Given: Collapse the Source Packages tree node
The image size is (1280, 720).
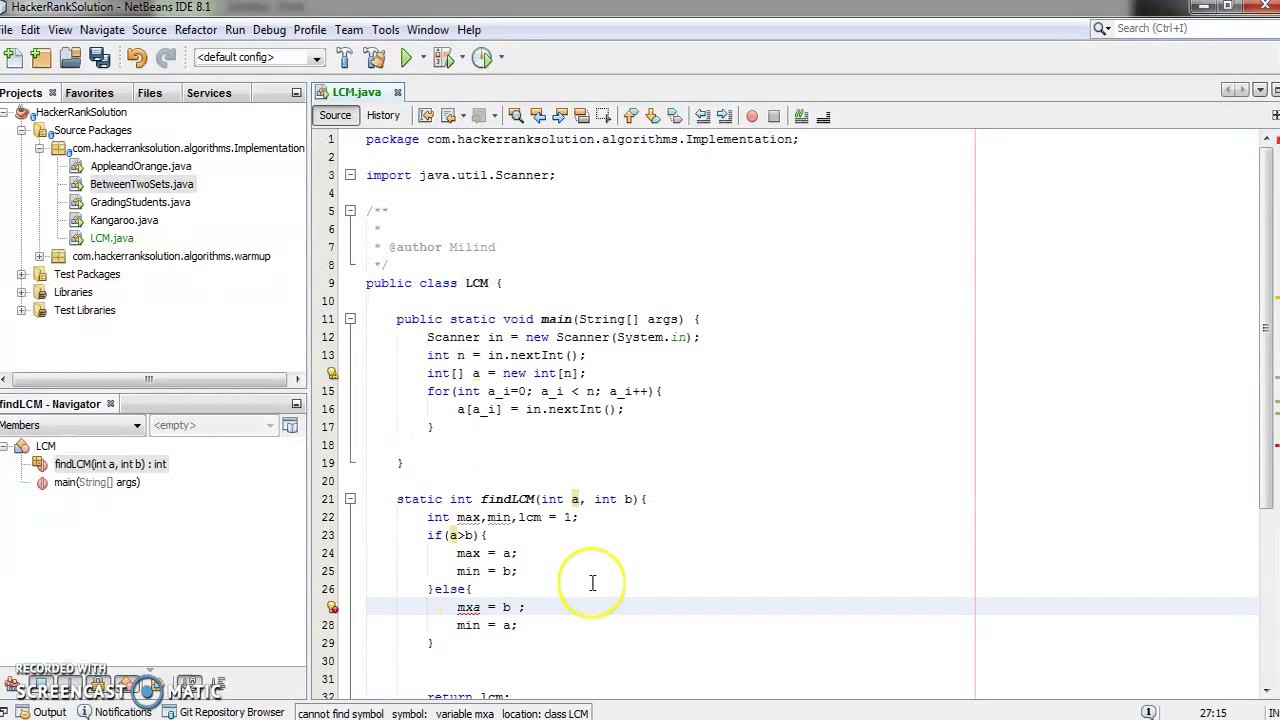Looking at the screenshot, I should click(21, 130).
